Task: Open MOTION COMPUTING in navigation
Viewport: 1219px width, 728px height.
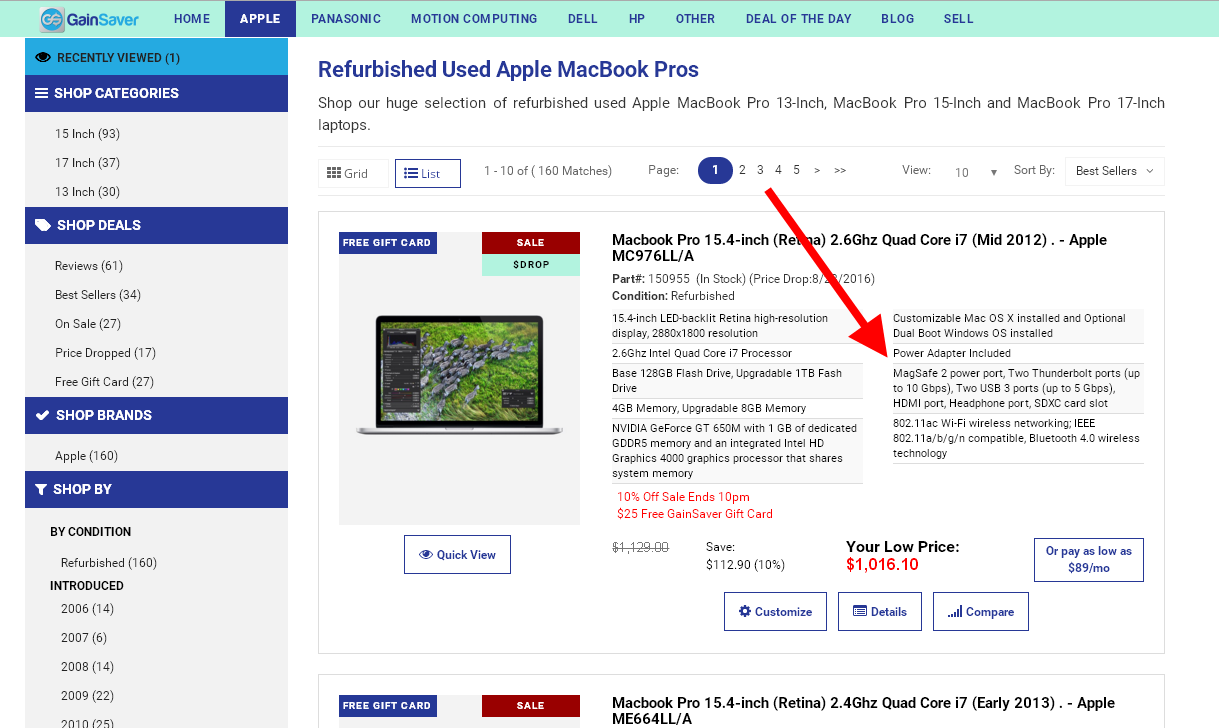Action: 474,19
